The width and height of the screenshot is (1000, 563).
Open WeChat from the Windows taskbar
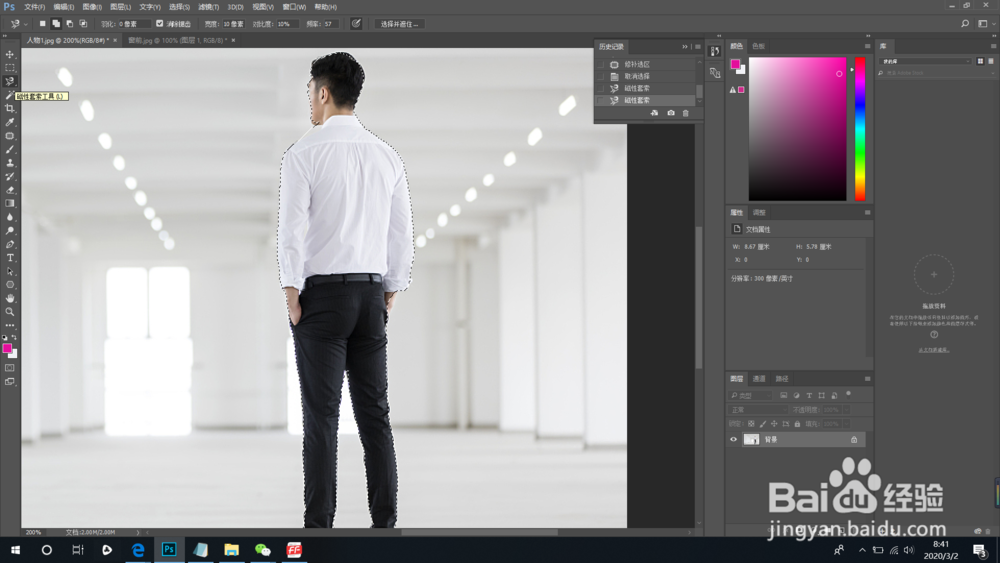(x=263, y=550)
